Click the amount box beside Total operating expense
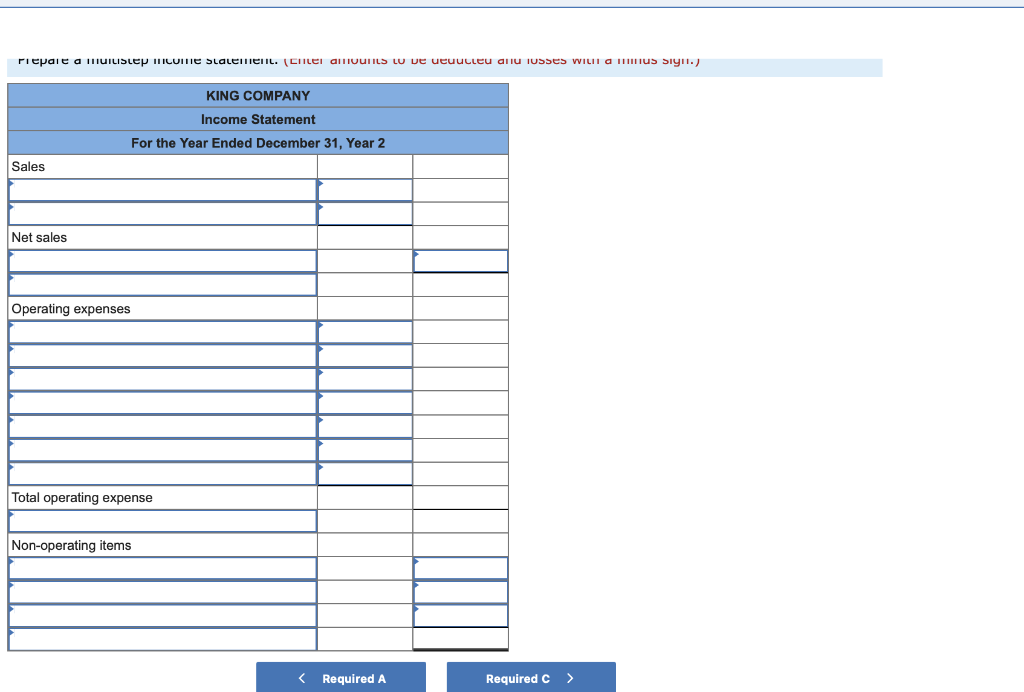 (365, 497)
